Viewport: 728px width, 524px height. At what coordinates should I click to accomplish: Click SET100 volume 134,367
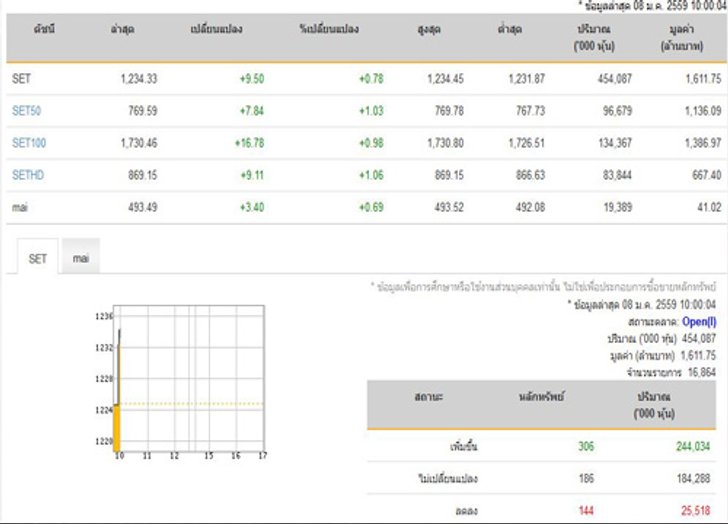(x=615, y=143)
